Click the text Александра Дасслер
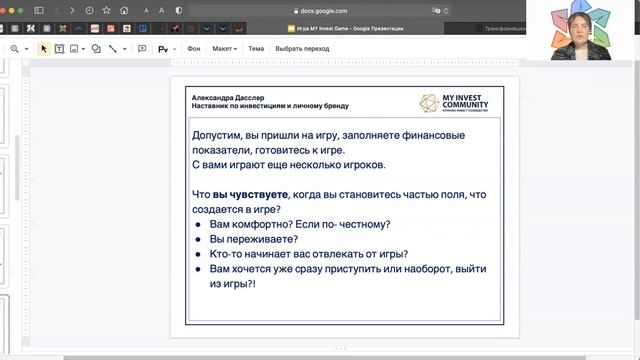 pyautogui.click(x=228, y=98)
